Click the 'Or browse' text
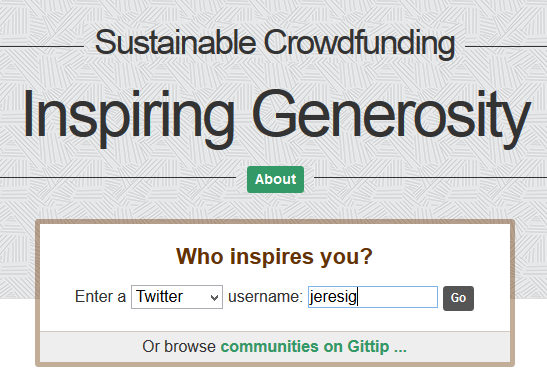Screen dimensions: 547x380 pos(179,347)
